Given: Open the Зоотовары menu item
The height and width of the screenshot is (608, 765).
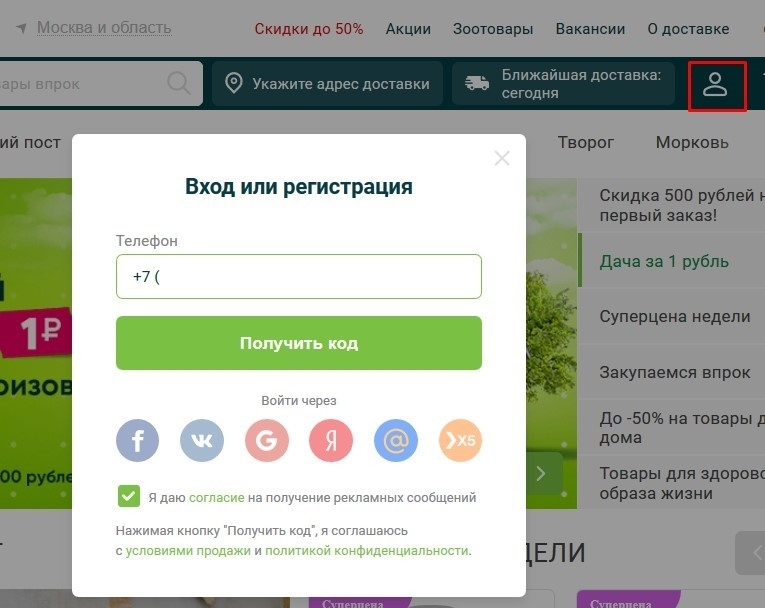Looking at the screenshot, I should click(493, 29).
